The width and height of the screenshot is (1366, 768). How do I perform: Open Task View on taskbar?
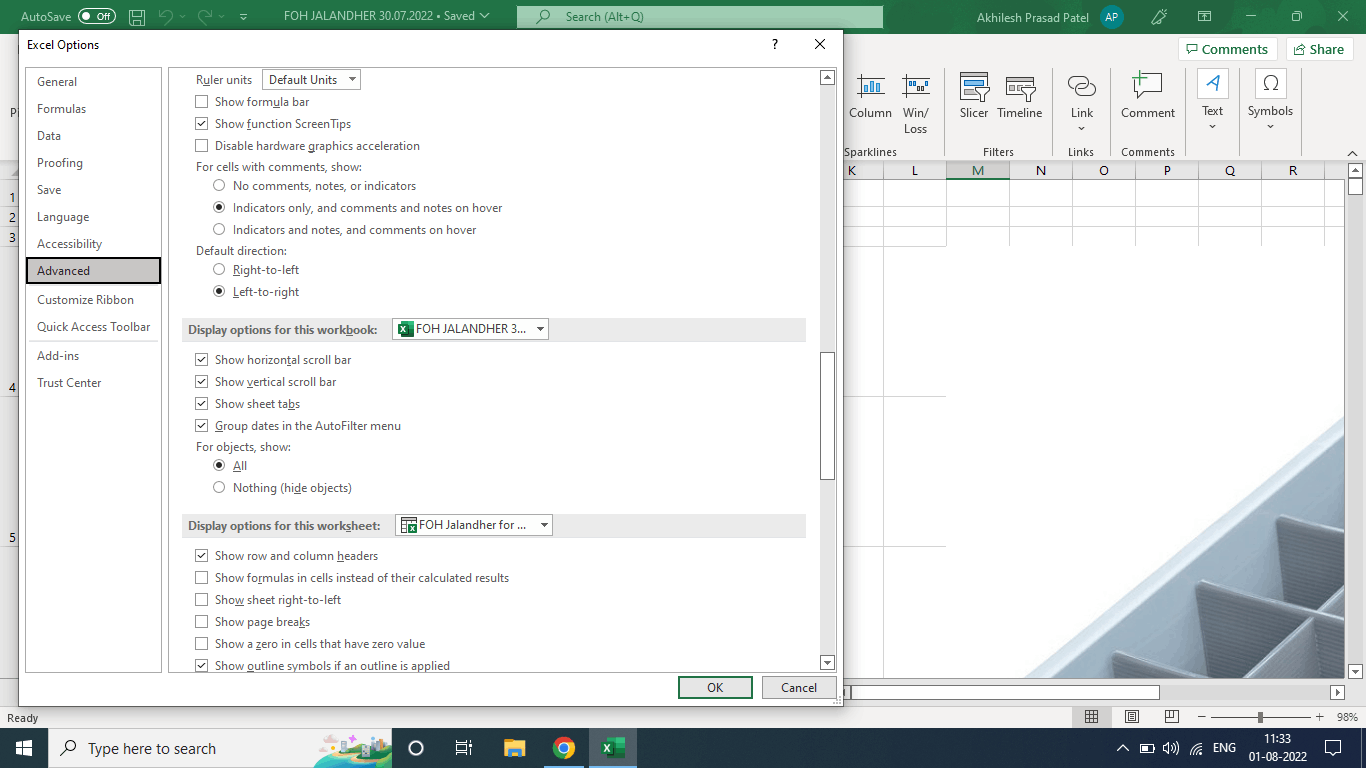click(x=463, y=748)
